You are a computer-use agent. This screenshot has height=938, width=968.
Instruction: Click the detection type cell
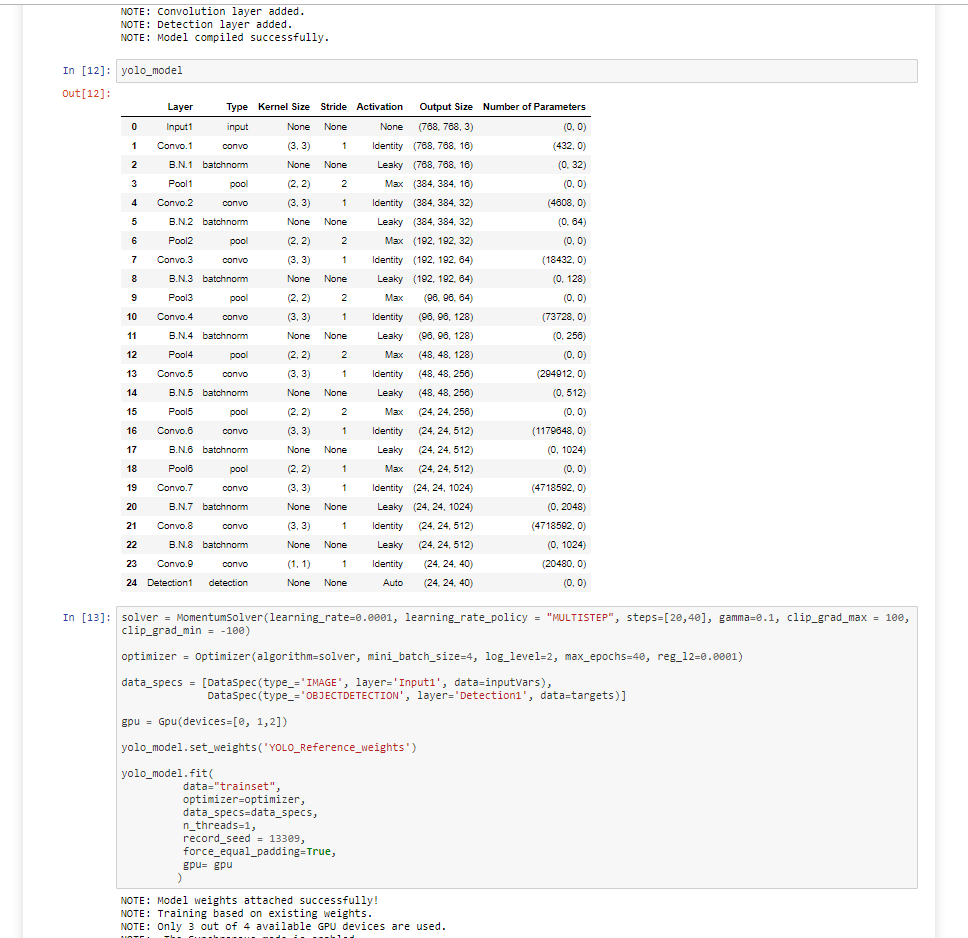[228, 583]
